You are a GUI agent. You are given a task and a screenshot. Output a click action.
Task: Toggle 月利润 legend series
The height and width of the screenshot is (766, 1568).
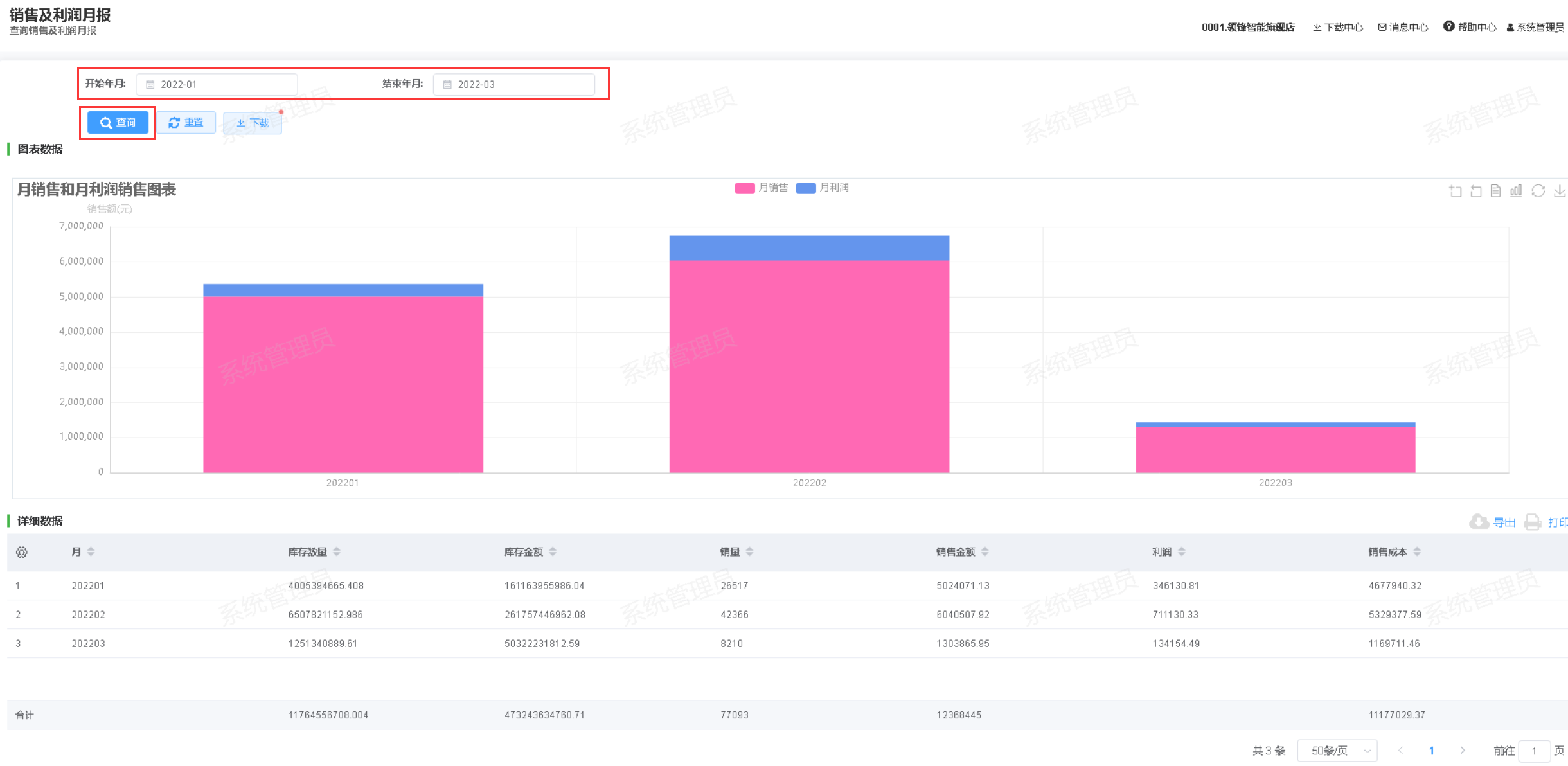(823, 188)
